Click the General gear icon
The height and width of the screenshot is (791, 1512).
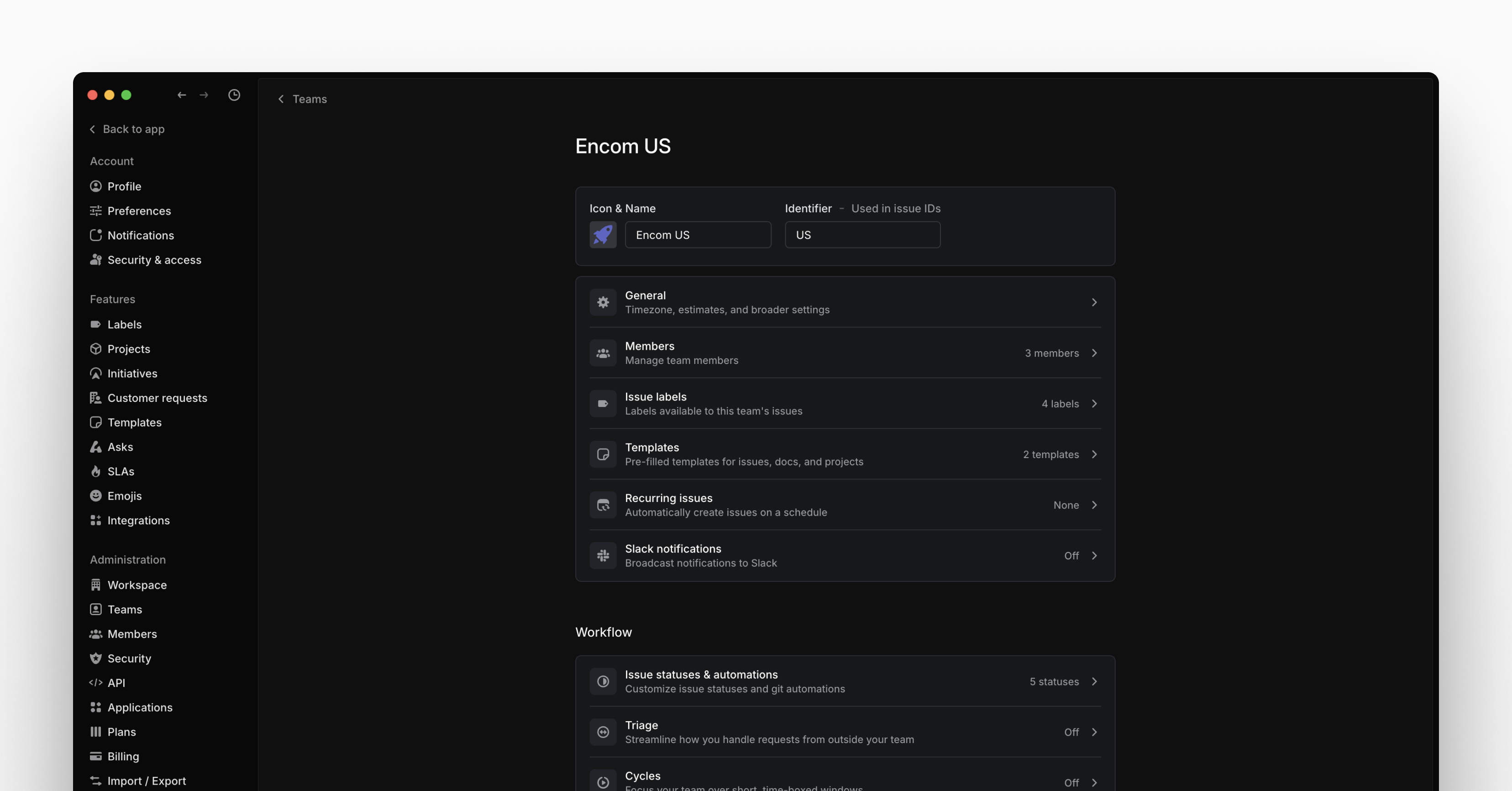click(603, 302)
